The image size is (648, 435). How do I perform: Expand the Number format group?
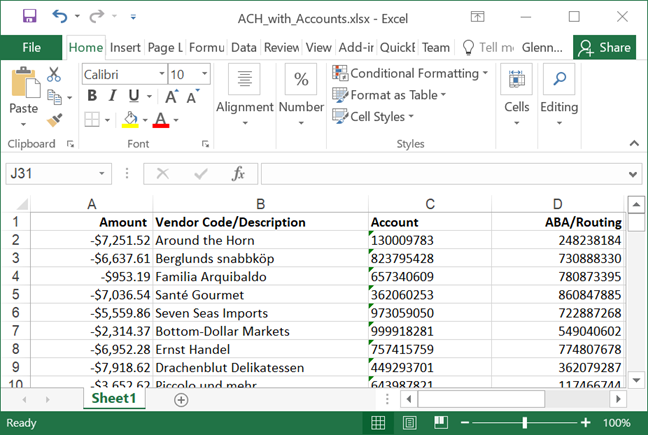tap(301, 95)
